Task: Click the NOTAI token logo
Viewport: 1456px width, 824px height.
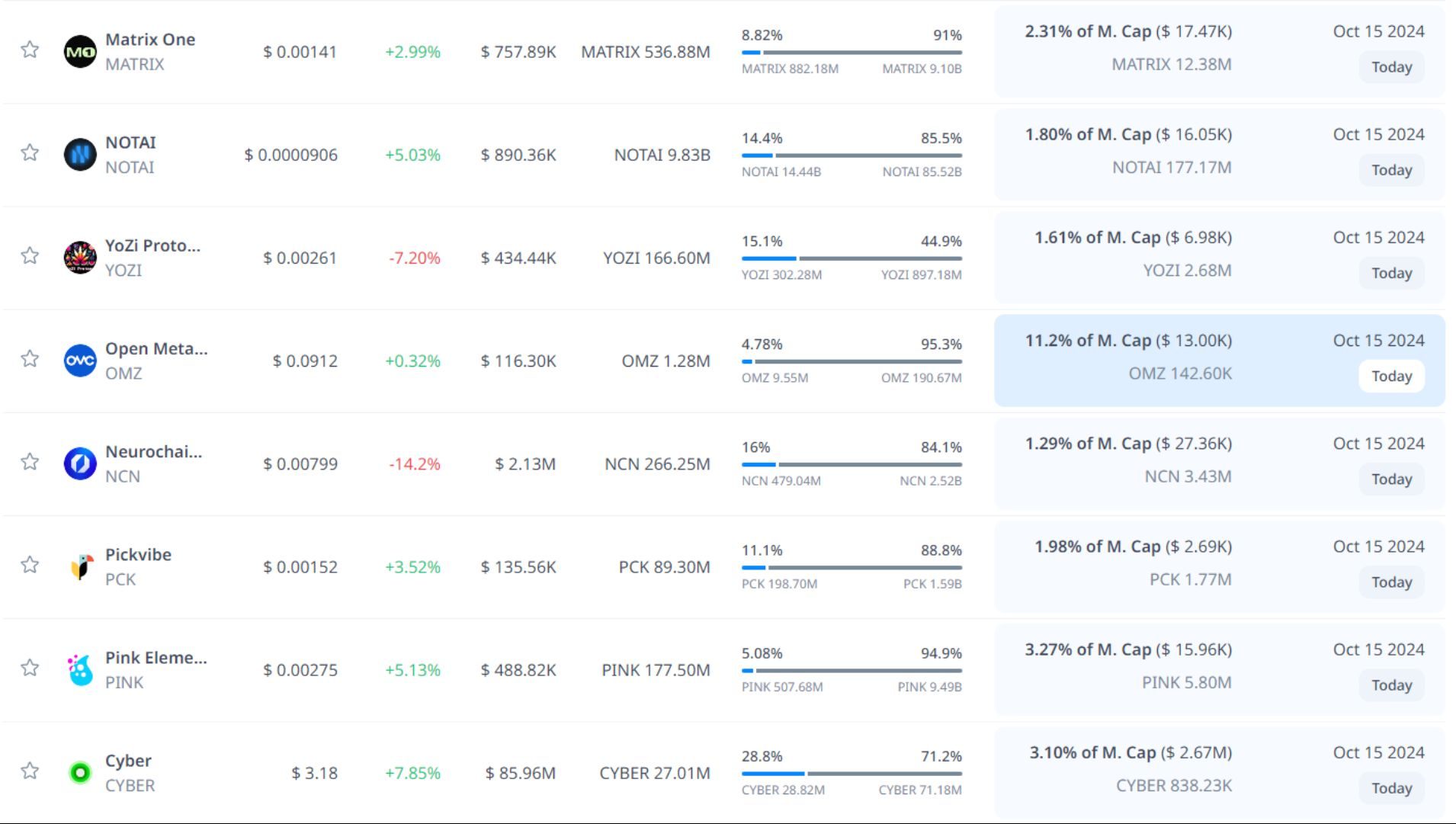Action: [x=80, y=155]
